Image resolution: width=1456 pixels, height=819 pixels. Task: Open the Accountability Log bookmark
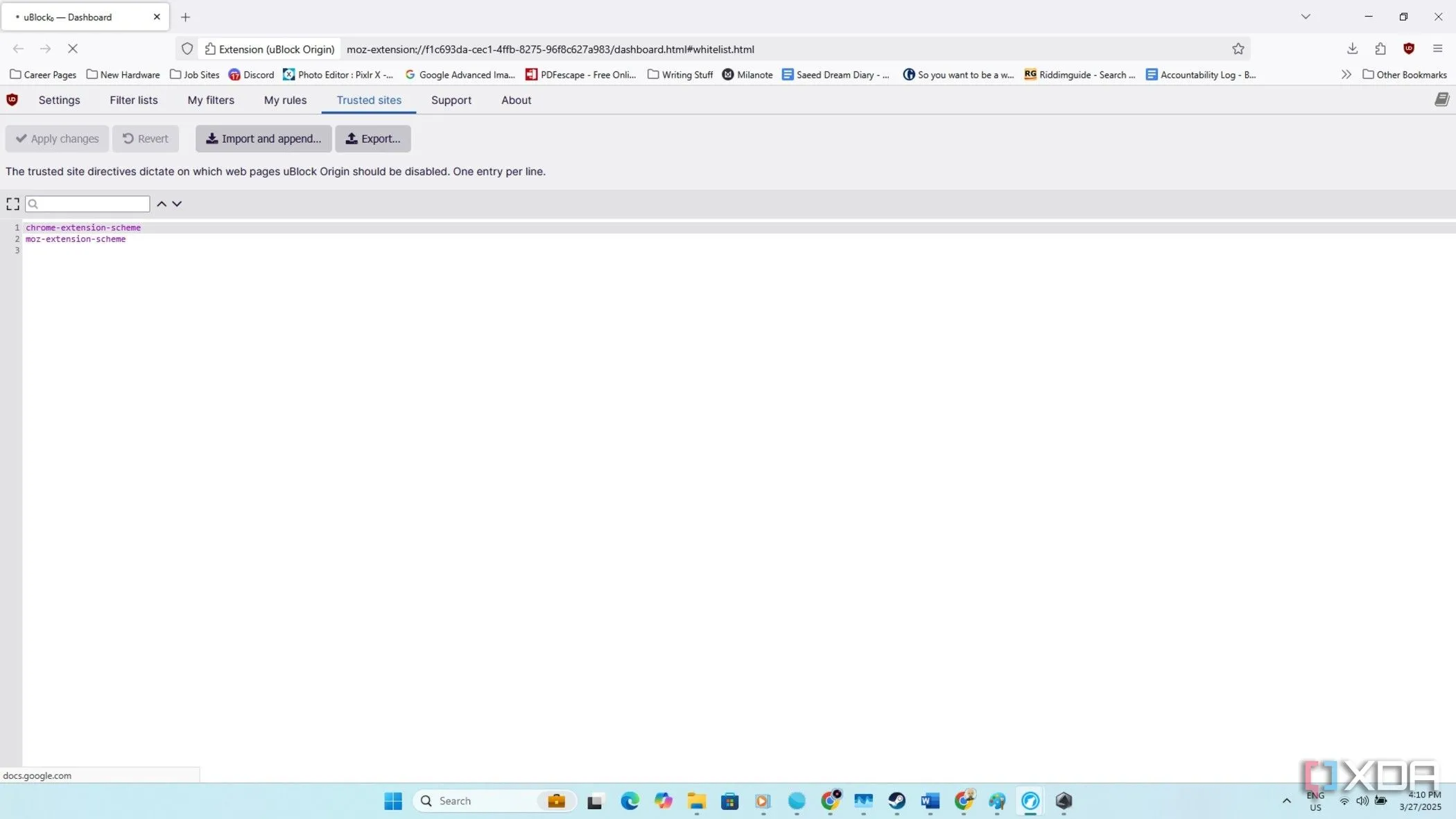coord(1201,74)
